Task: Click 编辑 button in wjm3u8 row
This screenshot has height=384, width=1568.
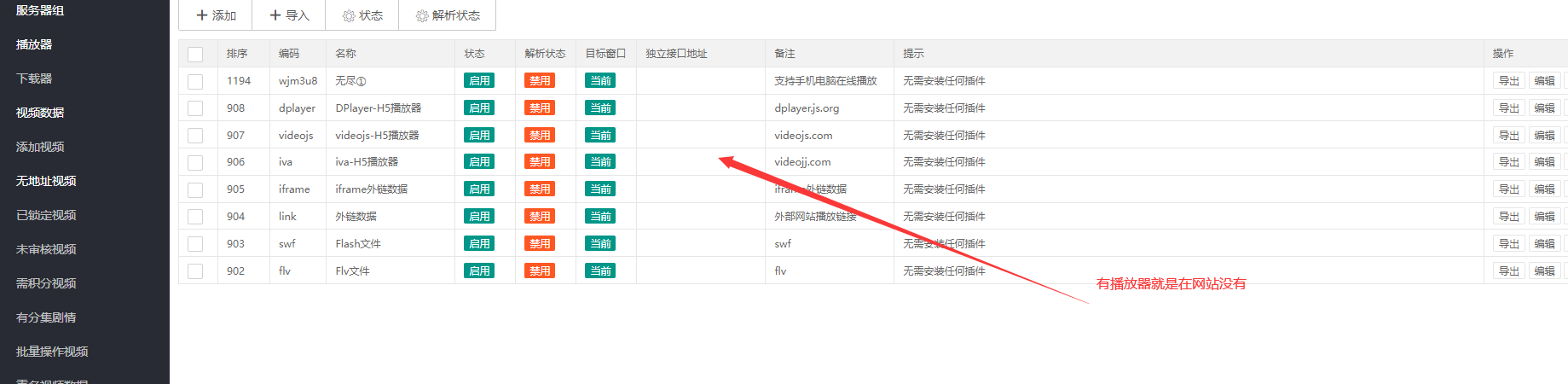Action: coord(1544,81)
